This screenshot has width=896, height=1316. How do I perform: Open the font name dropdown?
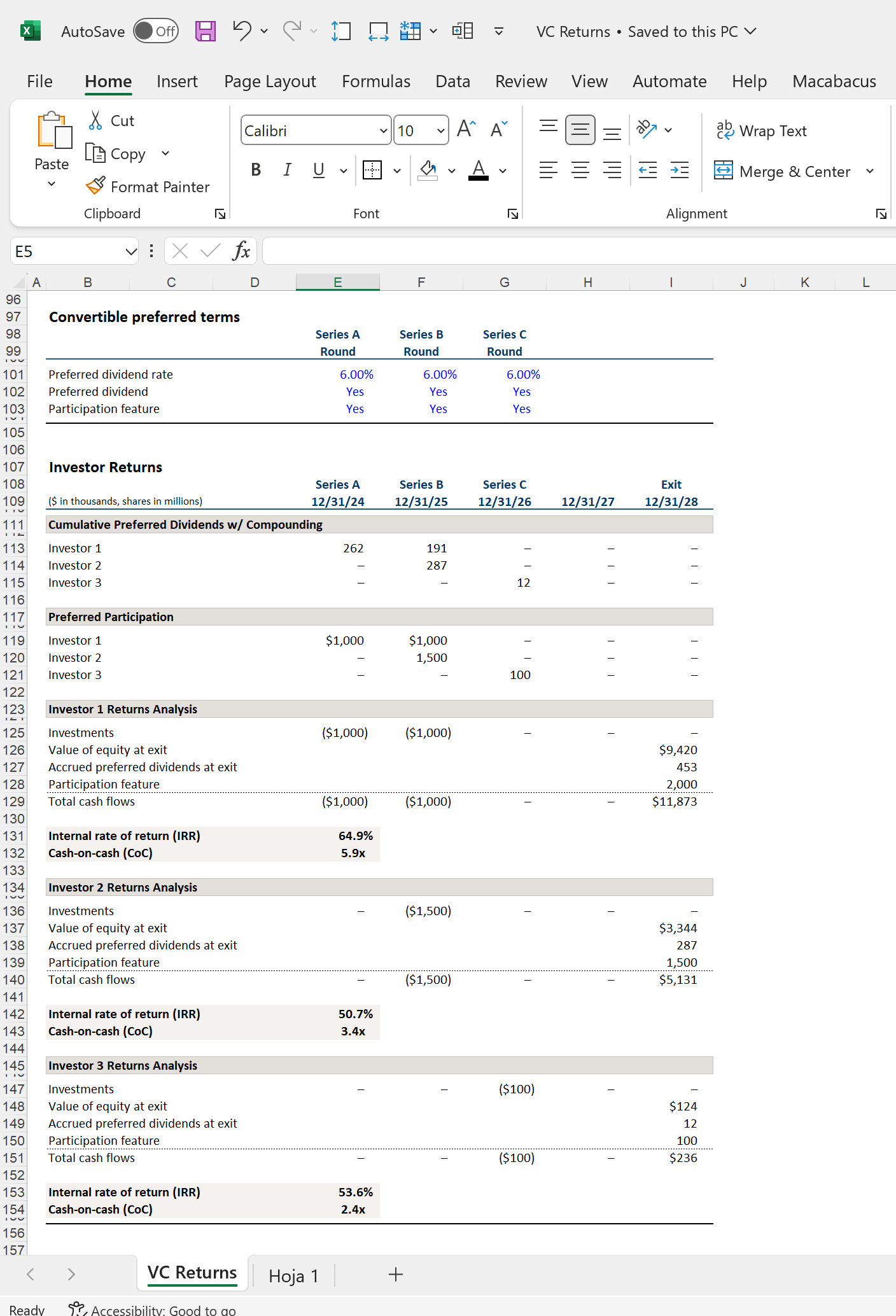[x=383, y=131]
